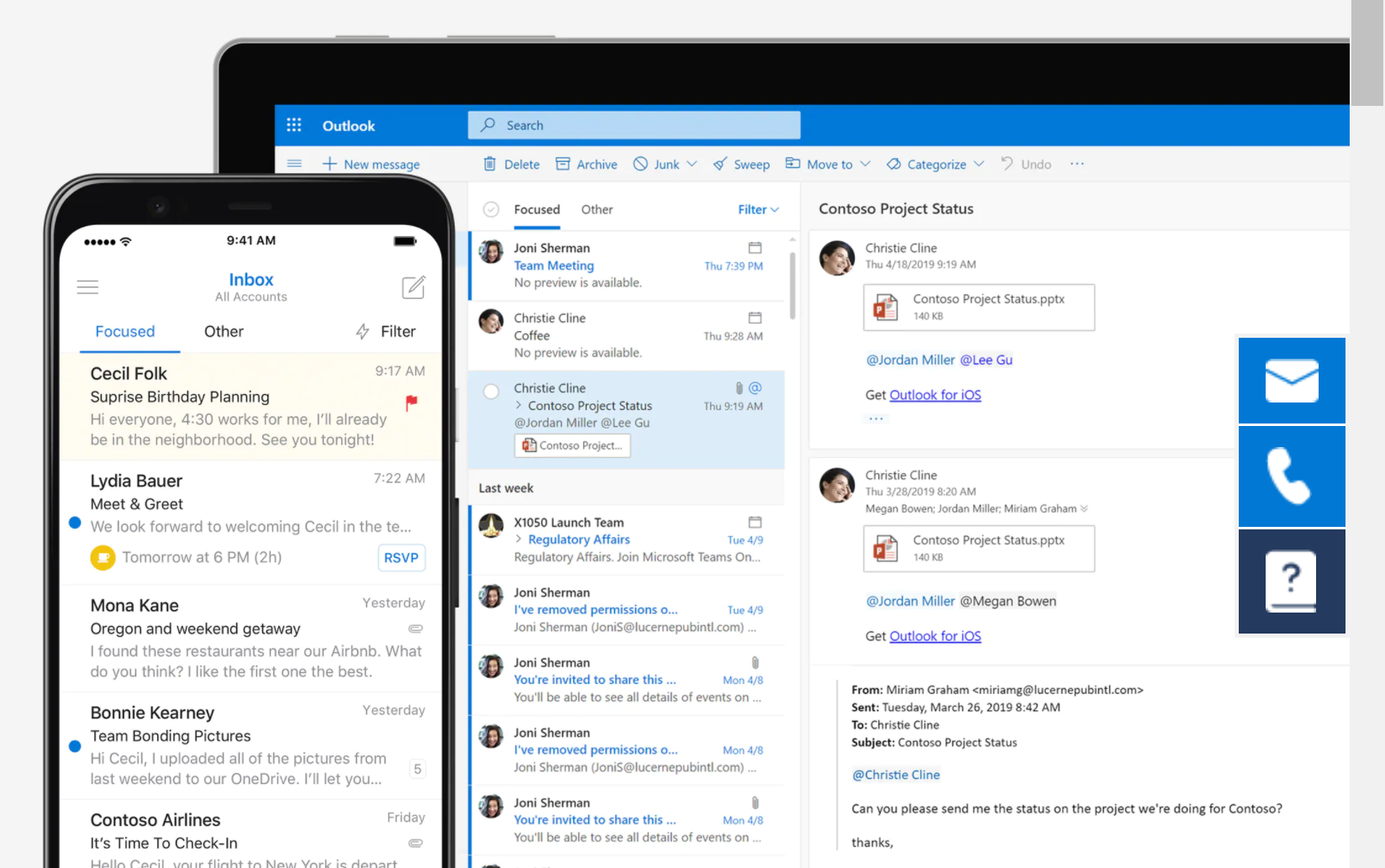Tap RSVP button on Meet & Greet email
The image size is (1385, 868).
(x=401, y=558)
